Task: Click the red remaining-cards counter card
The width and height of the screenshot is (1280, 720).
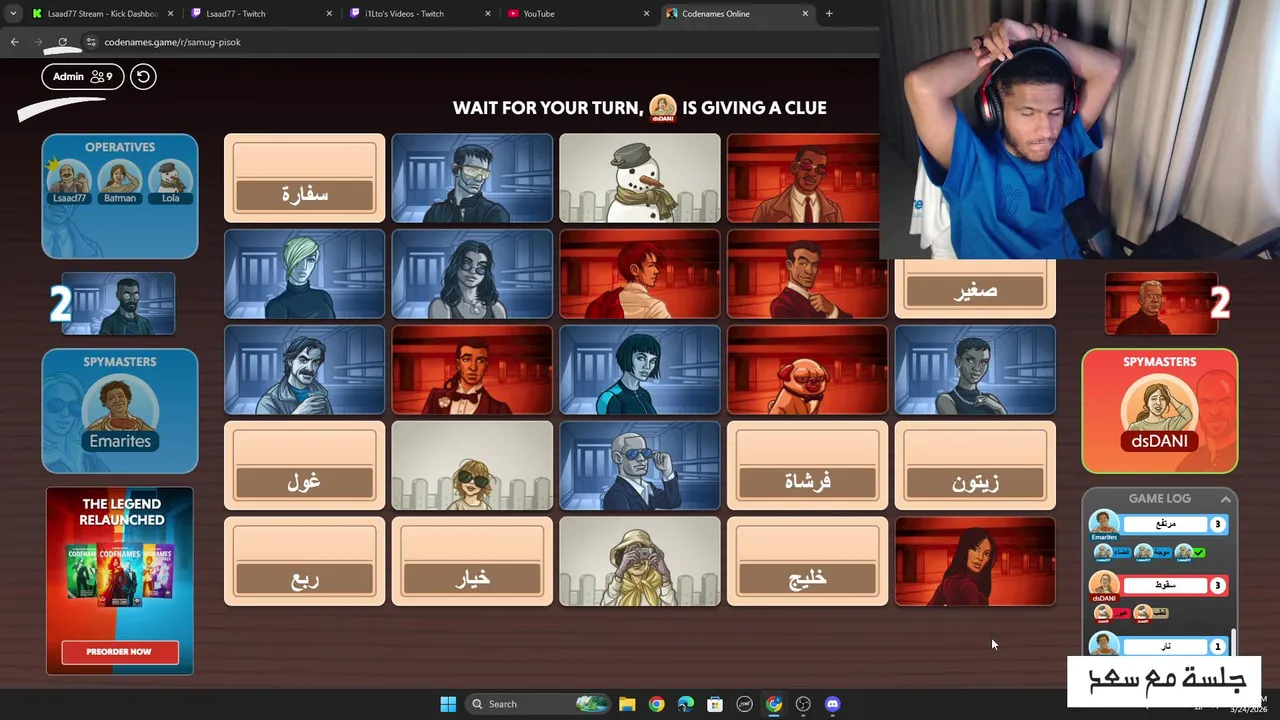Action: pos(1161,304)
